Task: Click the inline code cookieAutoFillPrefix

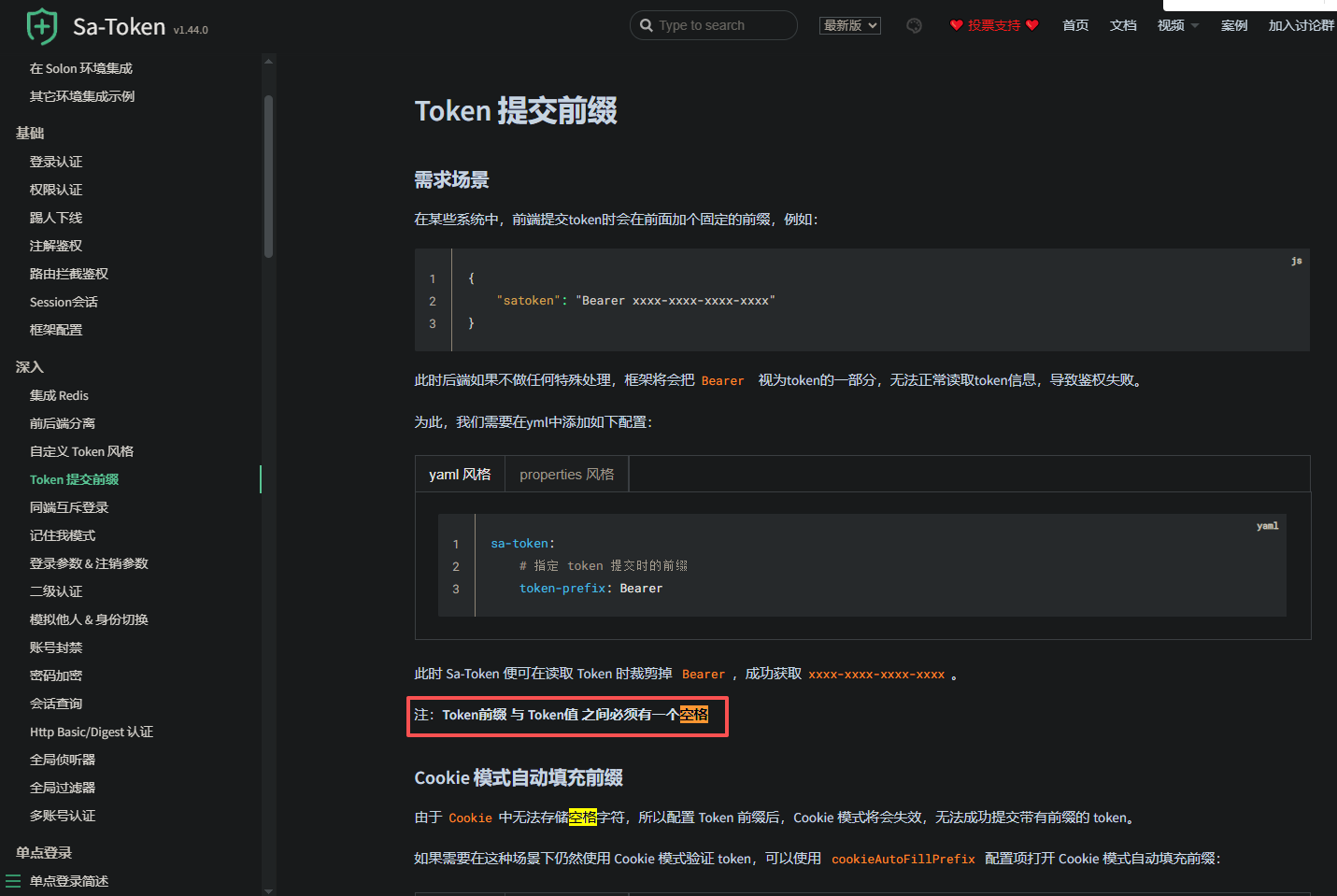Action: (903, 859)
